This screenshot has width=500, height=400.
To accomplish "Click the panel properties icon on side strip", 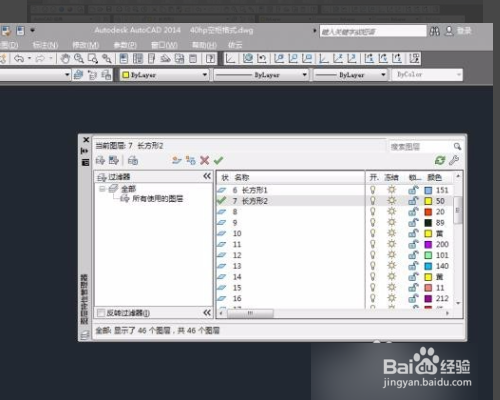I will pos(85,162).
